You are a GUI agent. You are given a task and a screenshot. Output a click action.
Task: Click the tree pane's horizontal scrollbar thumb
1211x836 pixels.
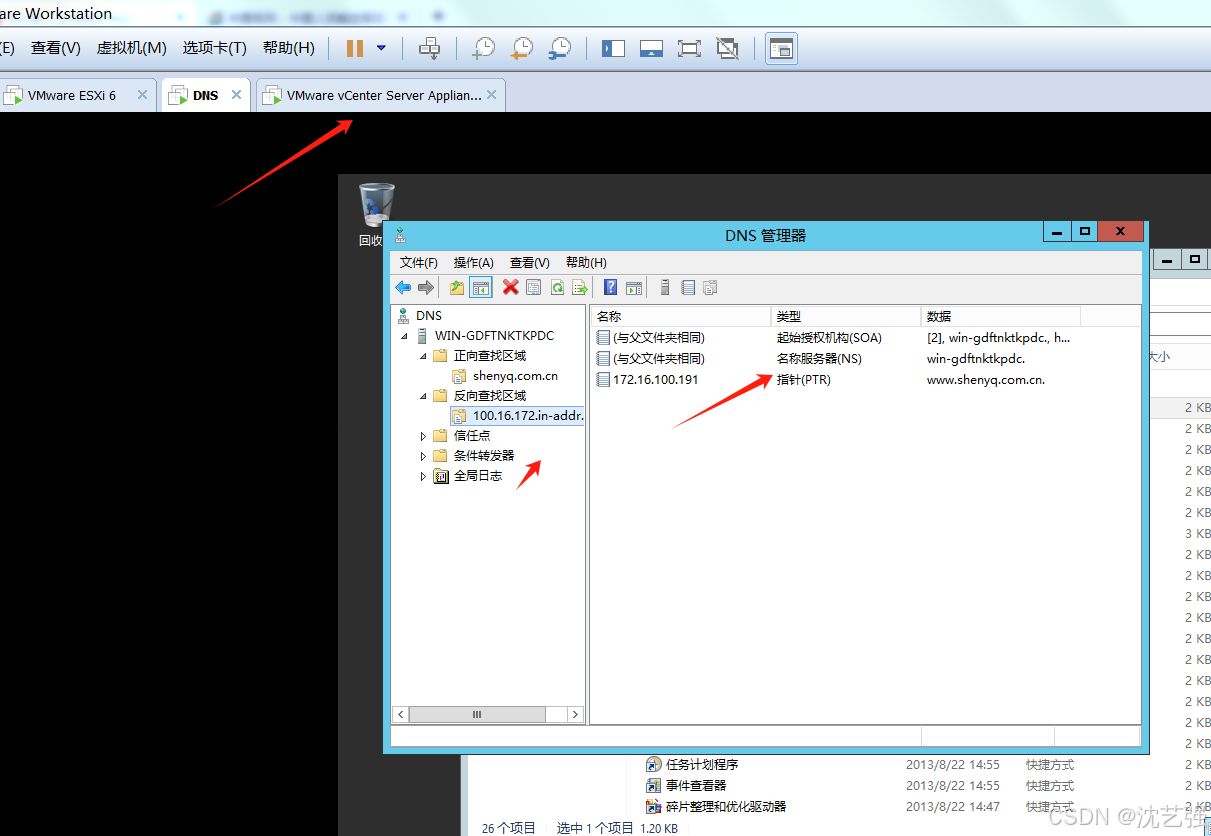tap(478, 714)
